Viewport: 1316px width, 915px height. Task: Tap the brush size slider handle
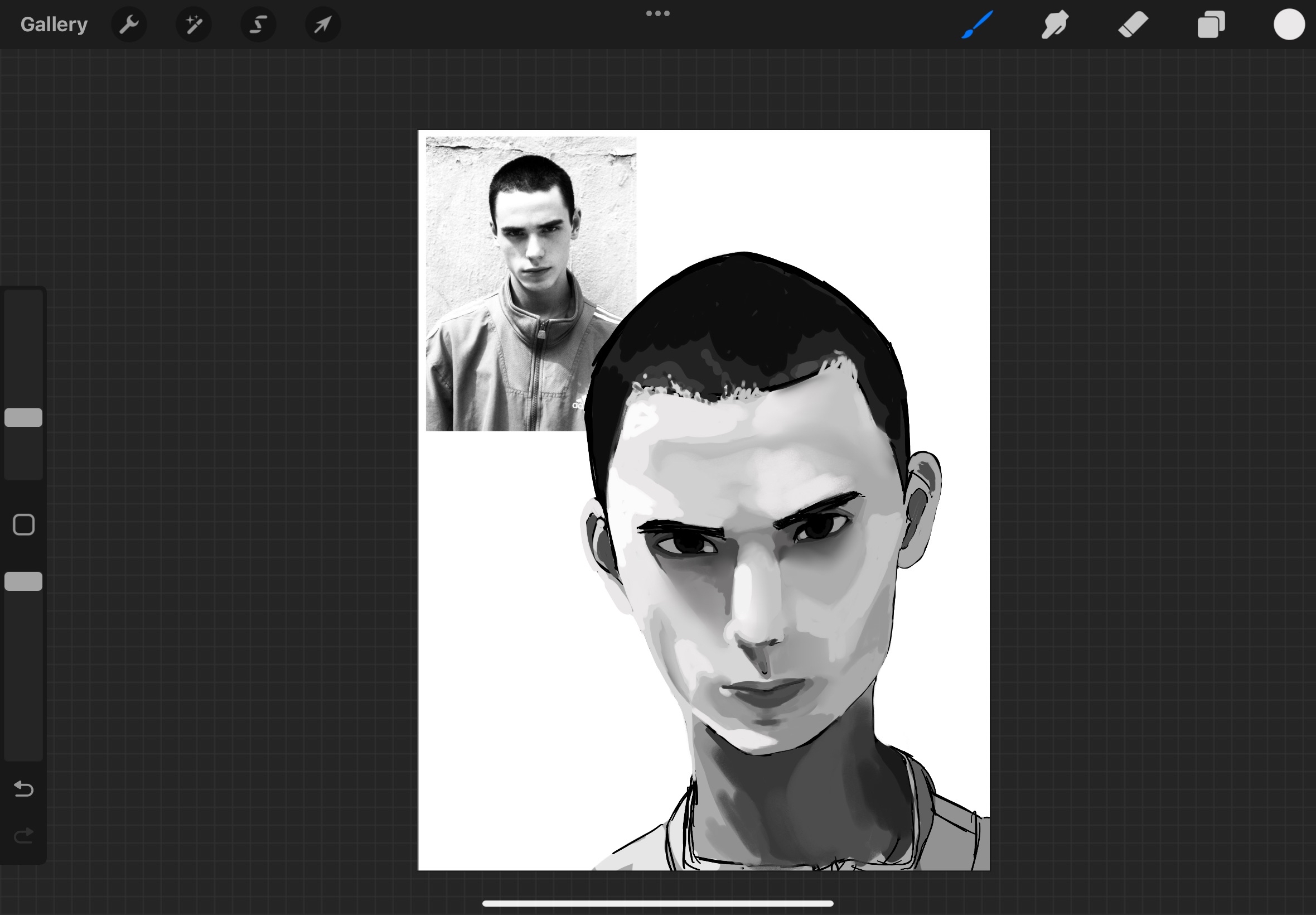tap(23, 417)
